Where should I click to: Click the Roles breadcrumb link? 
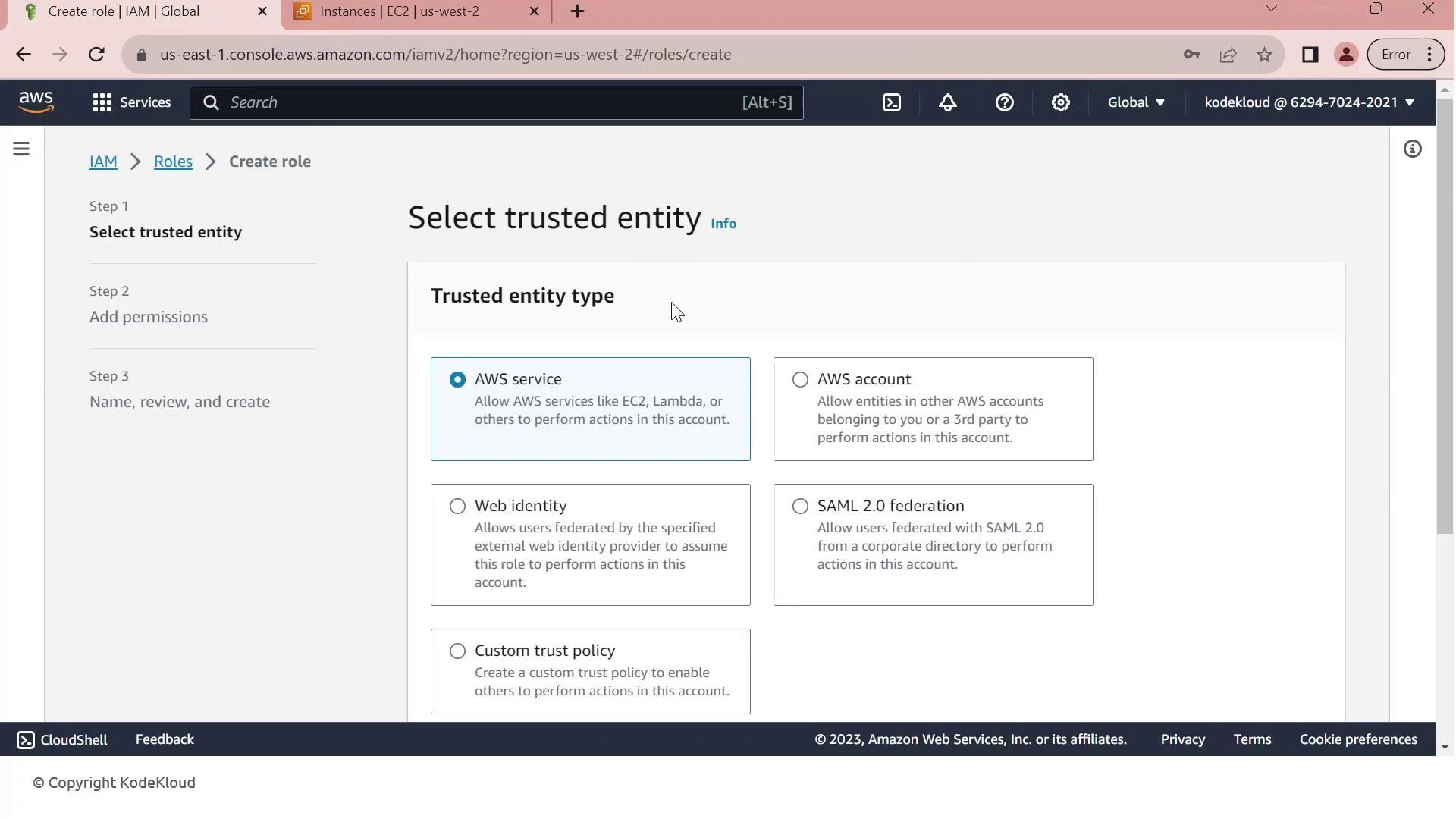[173, 162]
